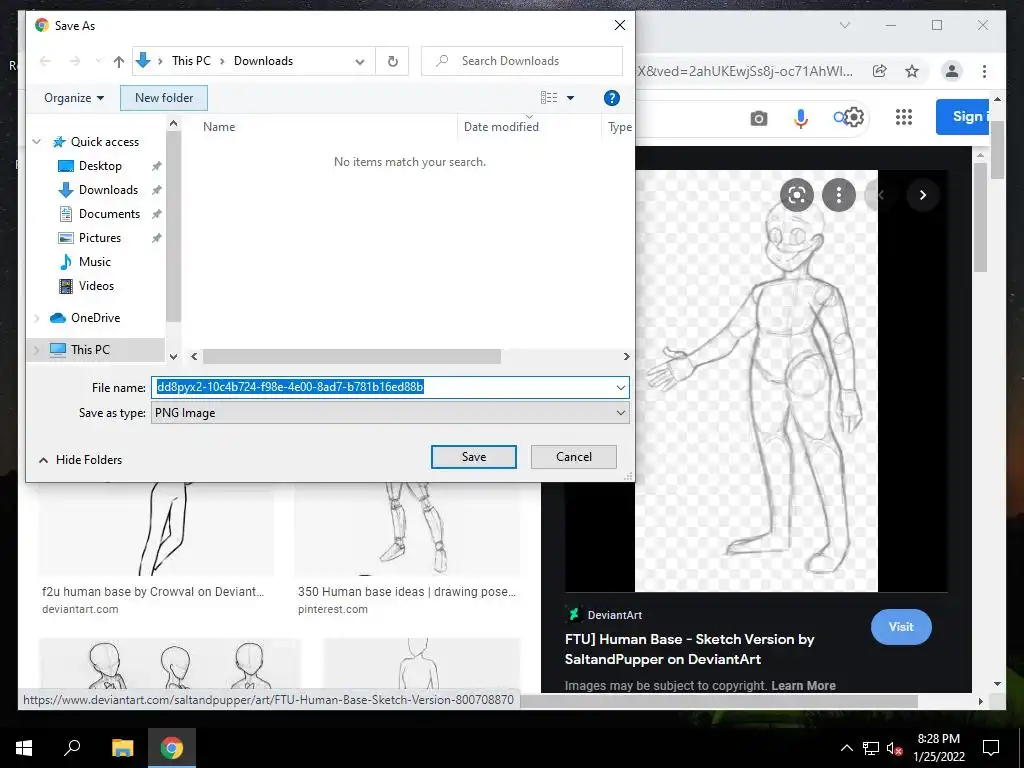Click the Learn More copyright link
Image resolution: width=1024 pixels, height=768 pixels.
(803, 686)
